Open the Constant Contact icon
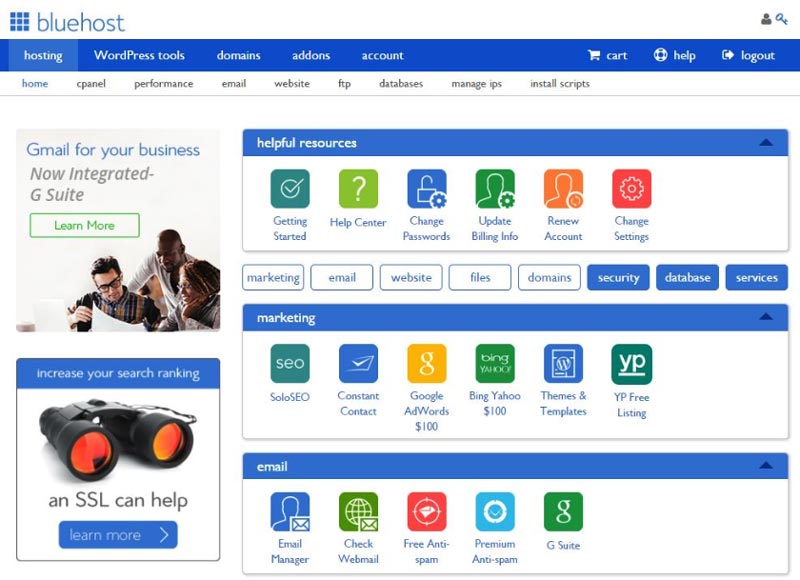 358,363
